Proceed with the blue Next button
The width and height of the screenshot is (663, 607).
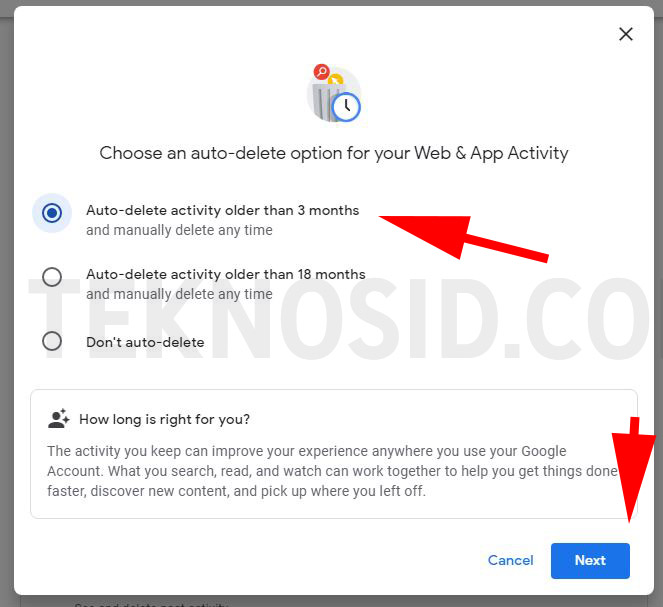tap(590, 561)
